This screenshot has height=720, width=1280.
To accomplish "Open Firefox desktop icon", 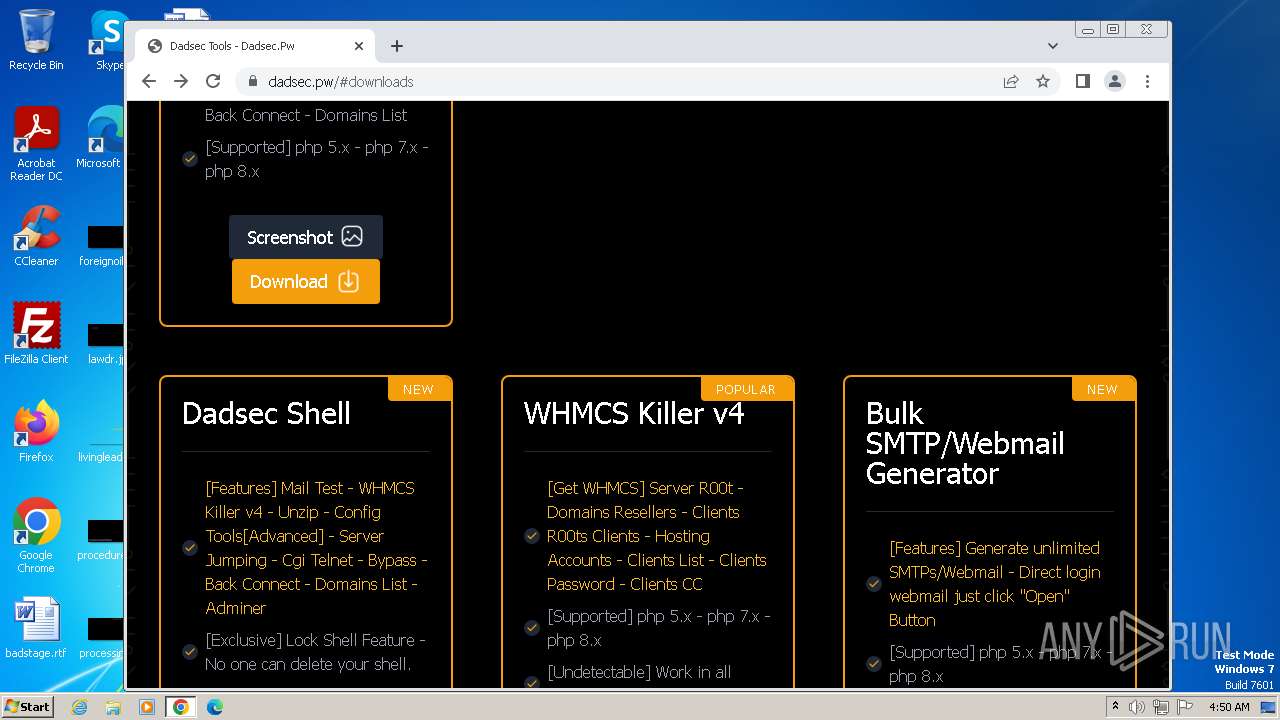I will [36, 432].
